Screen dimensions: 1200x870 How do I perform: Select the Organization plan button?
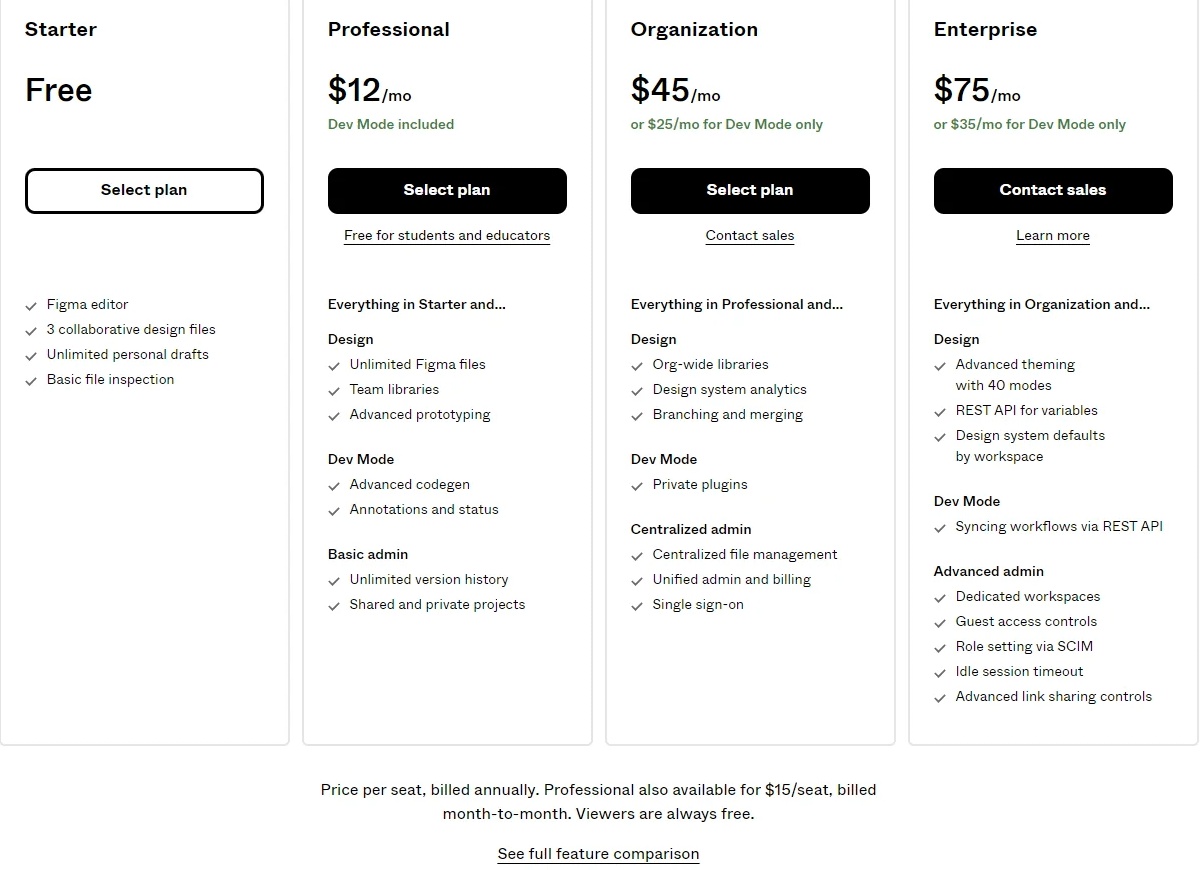(750, 191)
